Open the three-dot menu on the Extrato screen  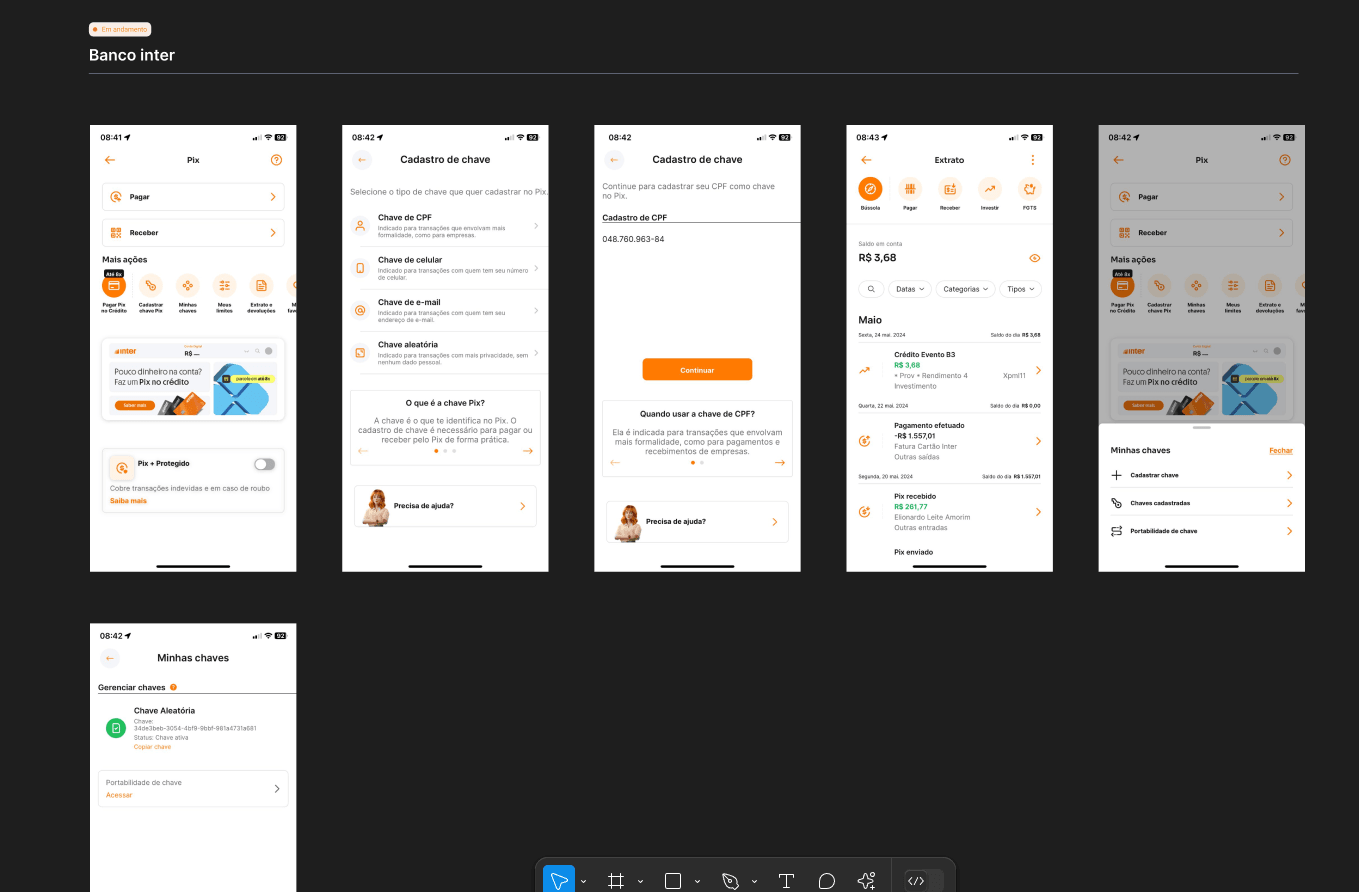(1033, 160)
